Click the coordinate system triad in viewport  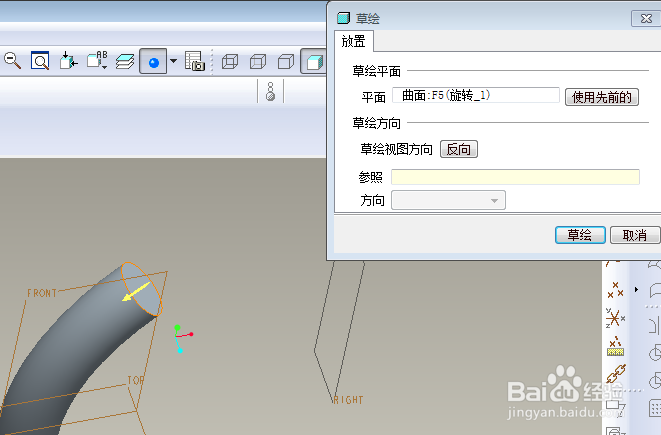(183, 338)
